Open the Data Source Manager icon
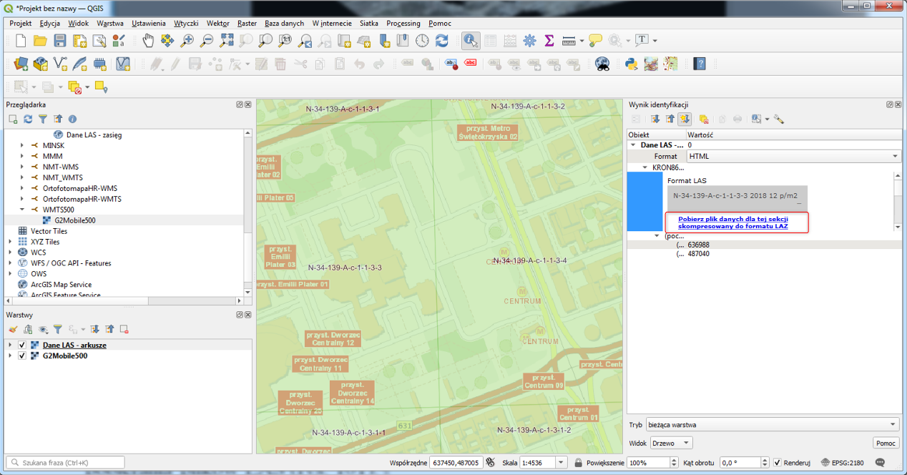Viewport: 907px width, 475px height. tap(21, 64)
